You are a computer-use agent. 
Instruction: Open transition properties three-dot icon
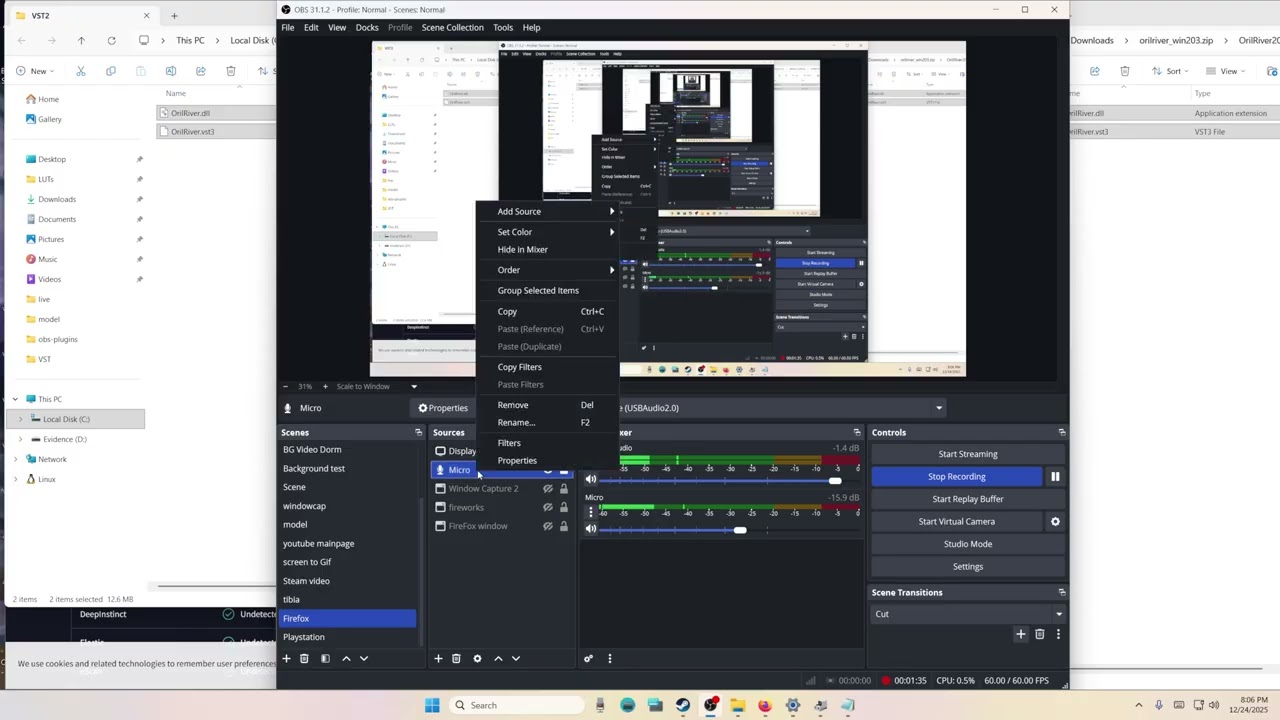click(1058, 634)
